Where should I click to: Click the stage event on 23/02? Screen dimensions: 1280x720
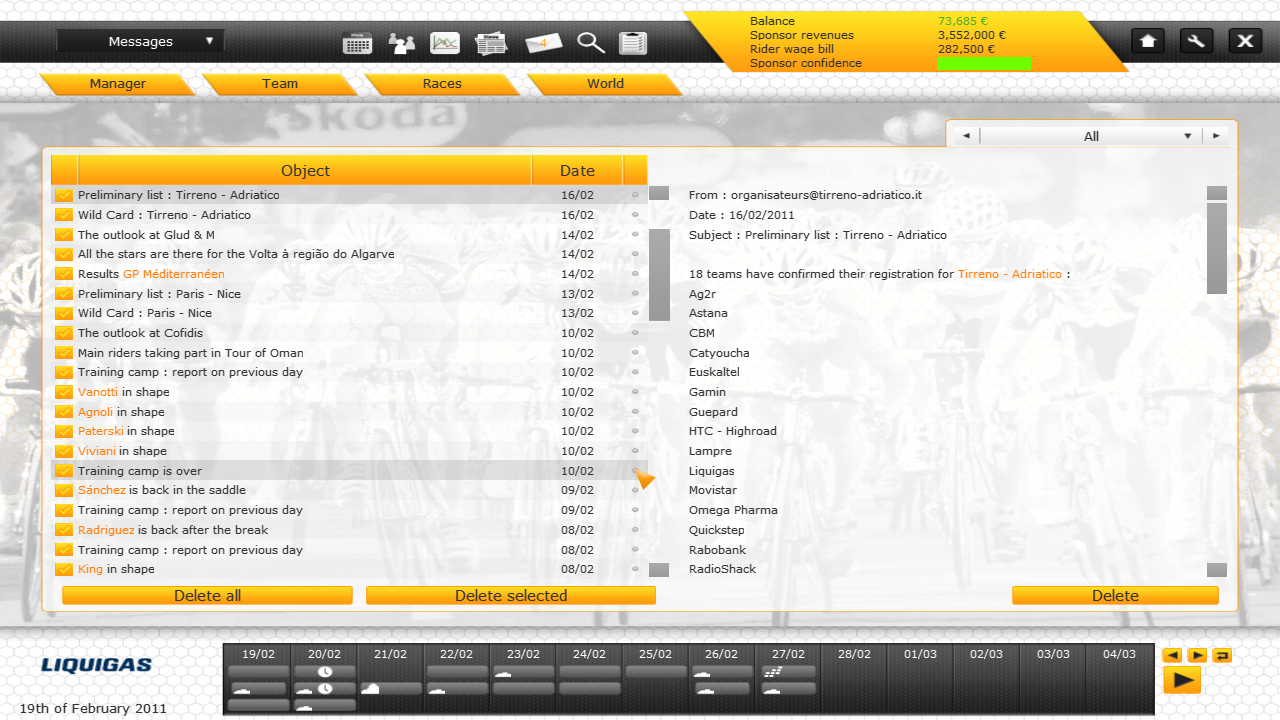[523, 672]
